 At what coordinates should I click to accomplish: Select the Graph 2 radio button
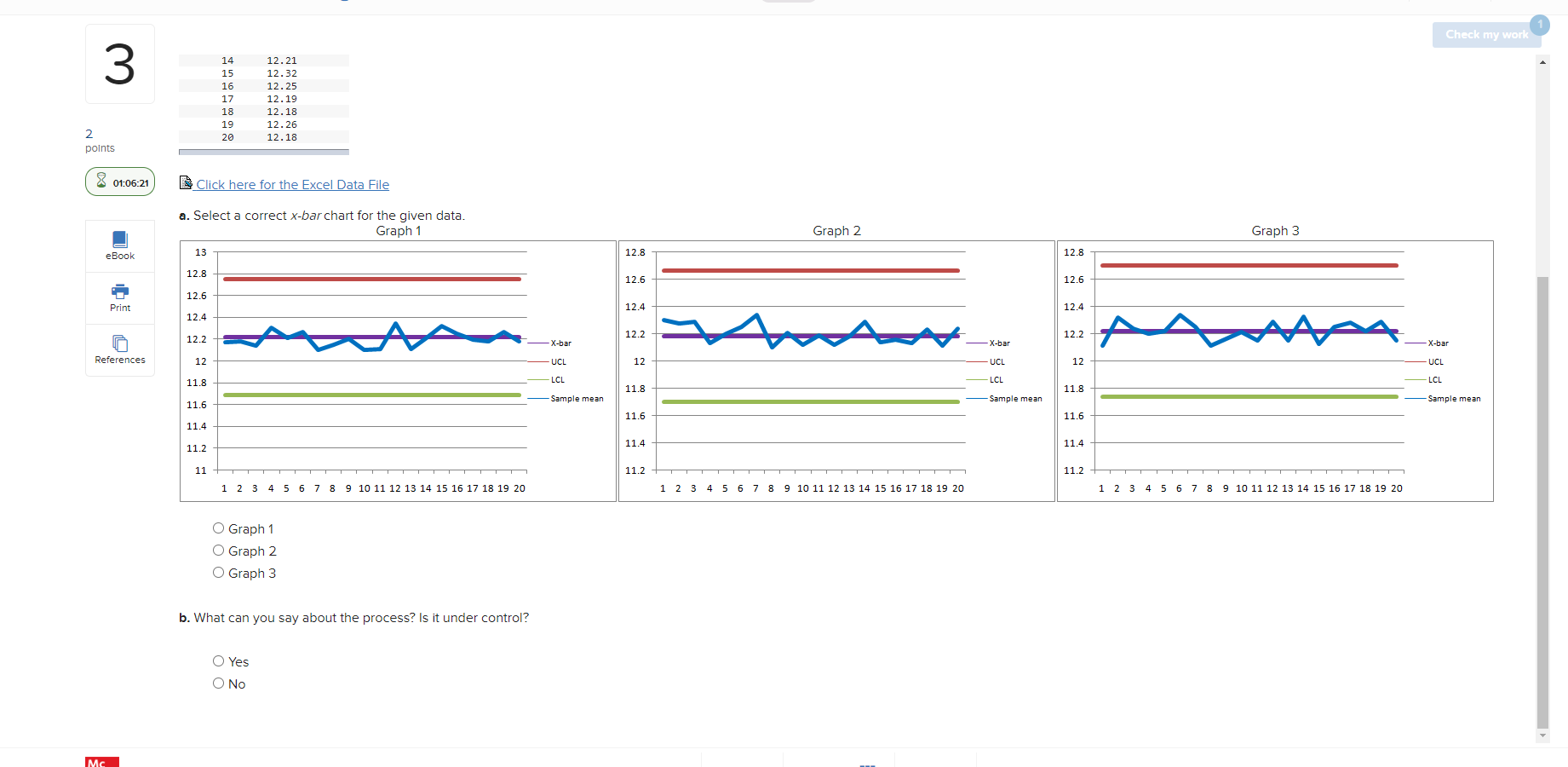point(218,550)
